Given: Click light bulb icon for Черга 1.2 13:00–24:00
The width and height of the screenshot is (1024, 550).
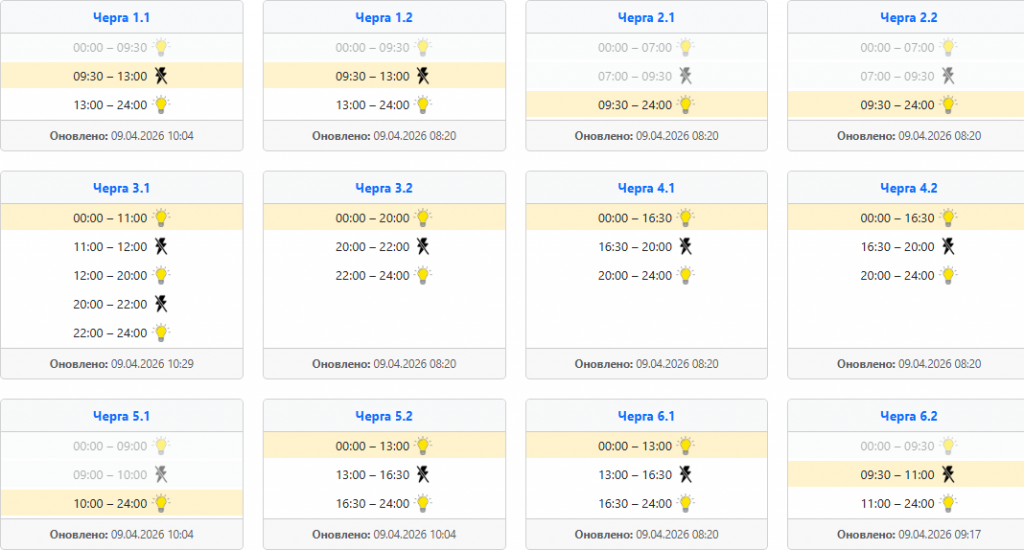Looking at the screenshot, I should tap(423, 104).
